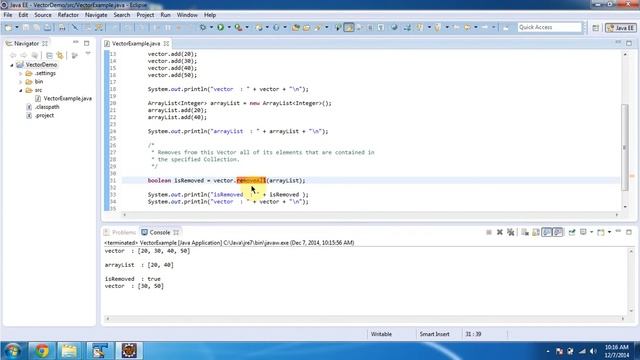Click the Quick Access search field

pos(549,27)
